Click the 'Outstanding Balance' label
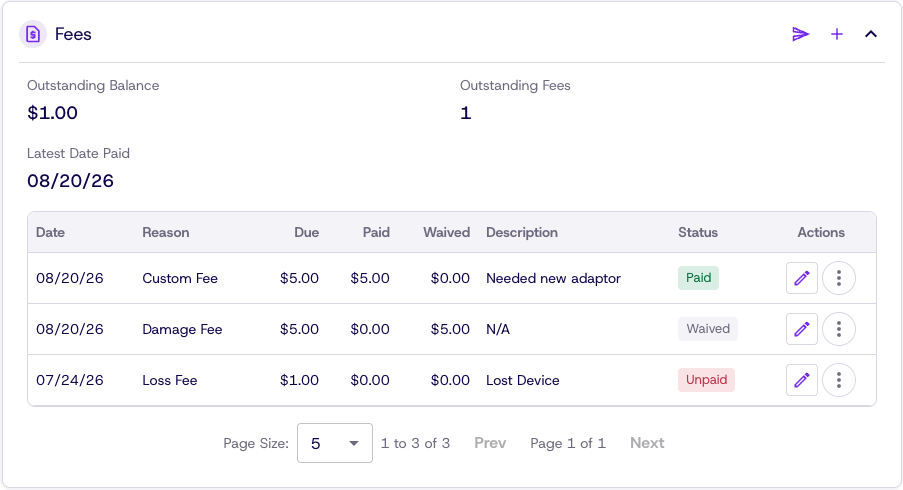The image size is (903, 490). 93,85
